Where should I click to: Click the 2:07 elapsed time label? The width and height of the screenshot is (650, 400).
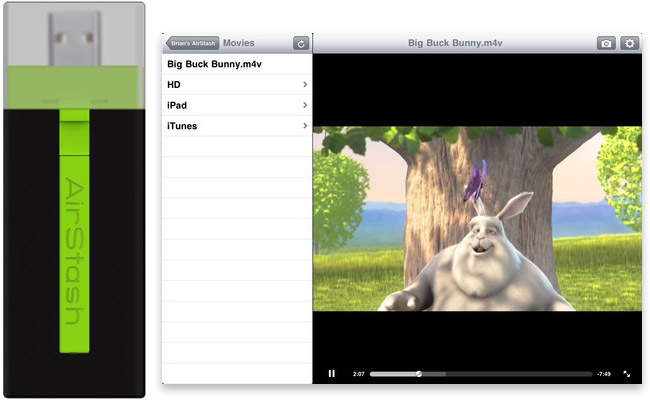(358, 374)
